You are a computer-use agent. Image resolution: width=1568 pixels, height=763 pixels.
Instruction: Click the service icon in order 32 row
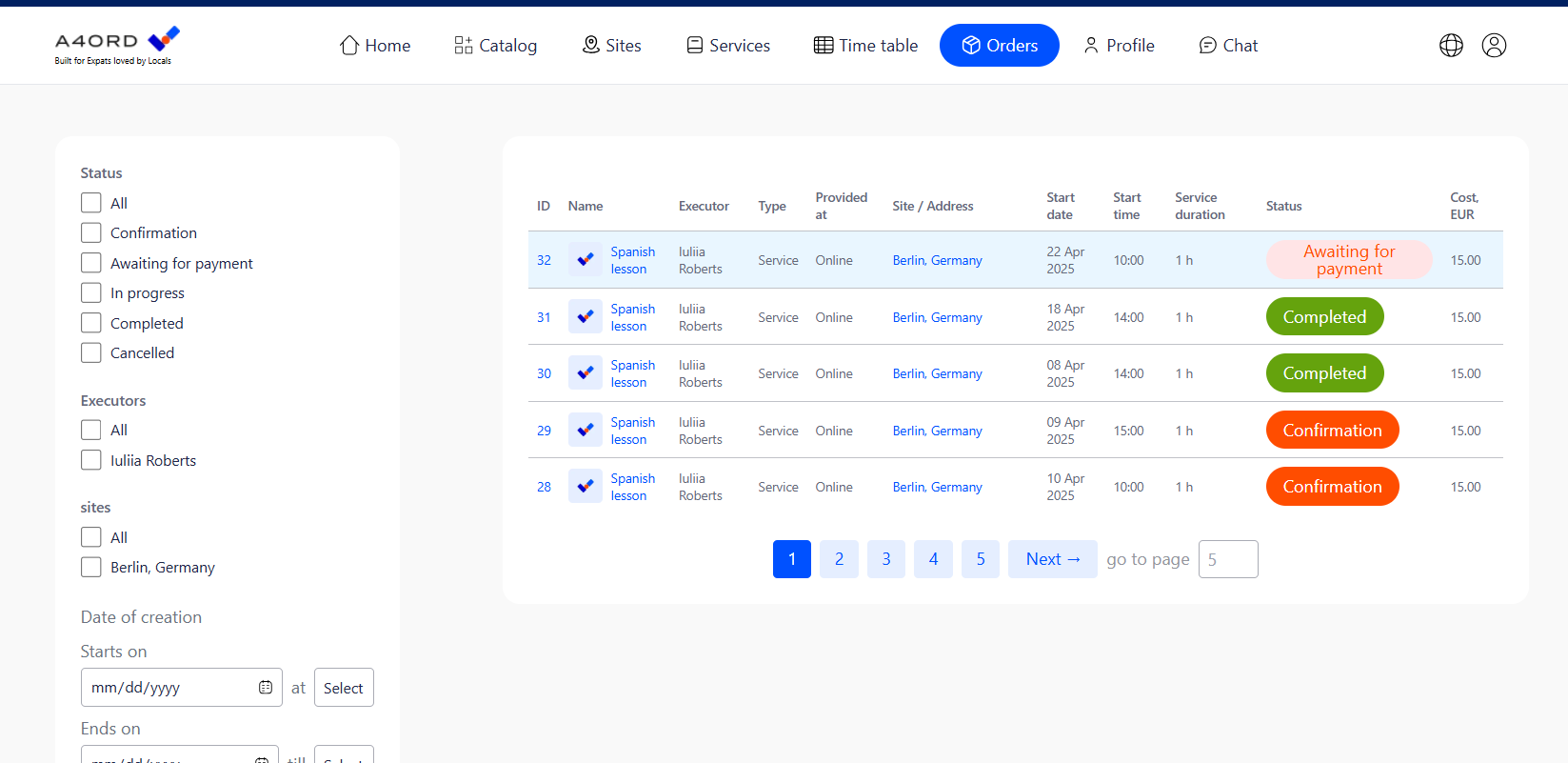pos(586,259)
